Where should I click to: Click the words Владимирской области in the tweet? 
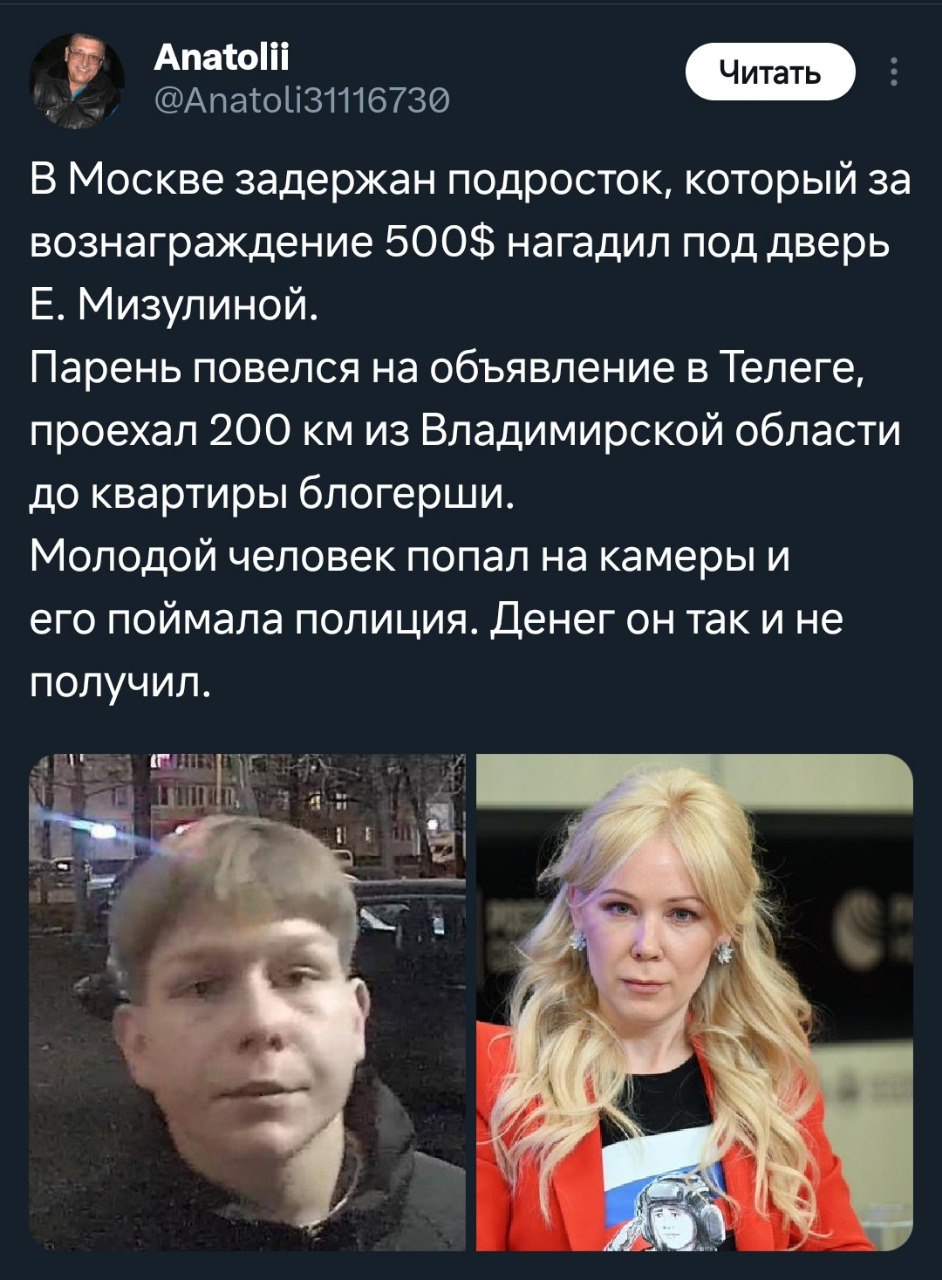[657, 436]
